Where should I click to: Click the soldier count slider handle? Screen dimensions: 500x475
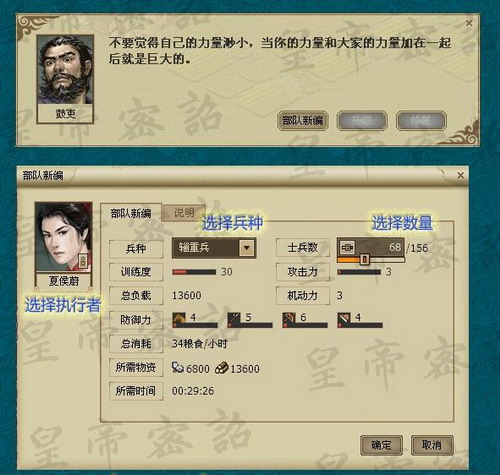point(365,259)
